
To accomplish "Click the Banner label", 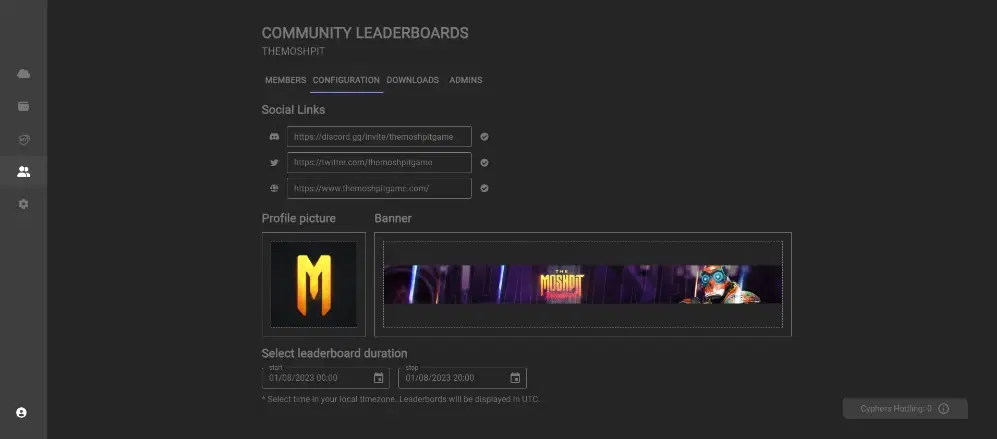I will (393, 218).
